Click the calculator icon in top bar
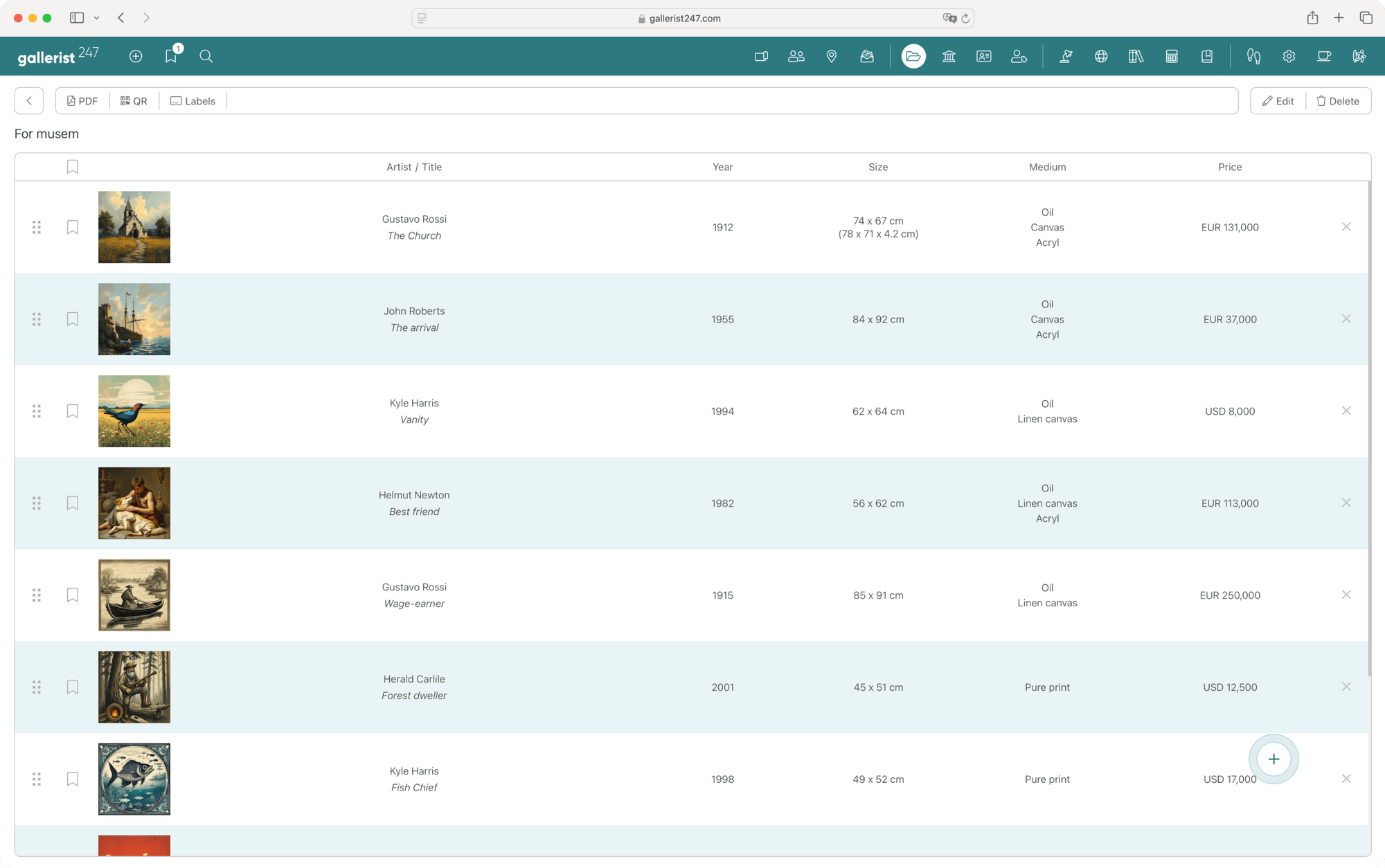The height and width of the screenshot is (868, 1385). (1172, 56)
